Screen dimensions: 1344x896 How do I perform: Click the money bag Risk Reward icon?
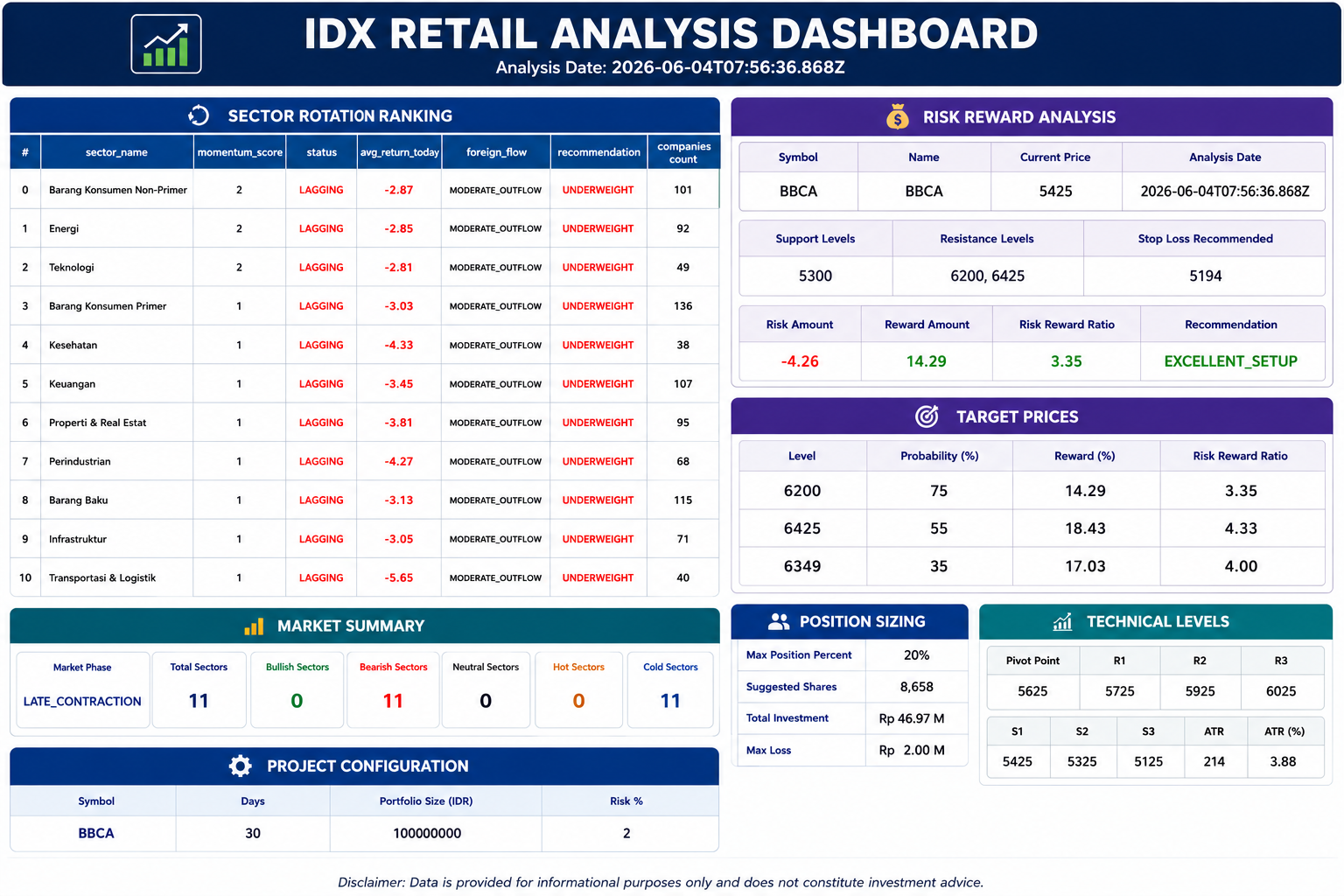click(898, 116)
